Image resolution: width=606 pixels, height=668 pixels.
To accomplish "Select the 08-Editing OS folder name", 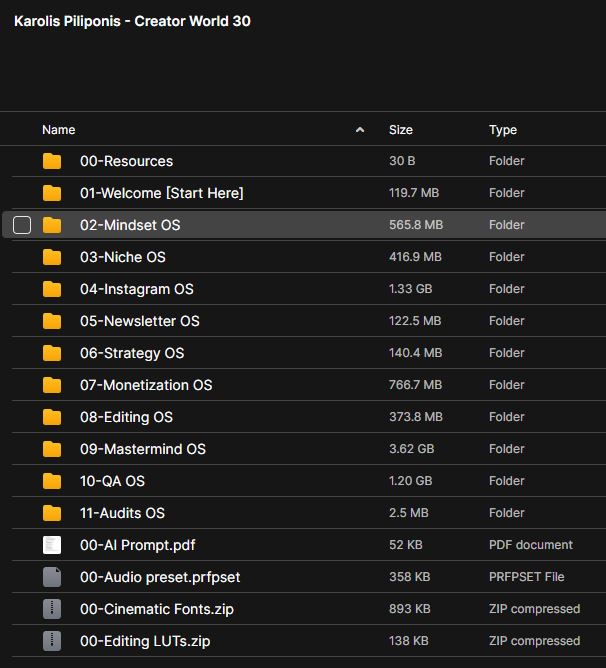I will [126, 417].
